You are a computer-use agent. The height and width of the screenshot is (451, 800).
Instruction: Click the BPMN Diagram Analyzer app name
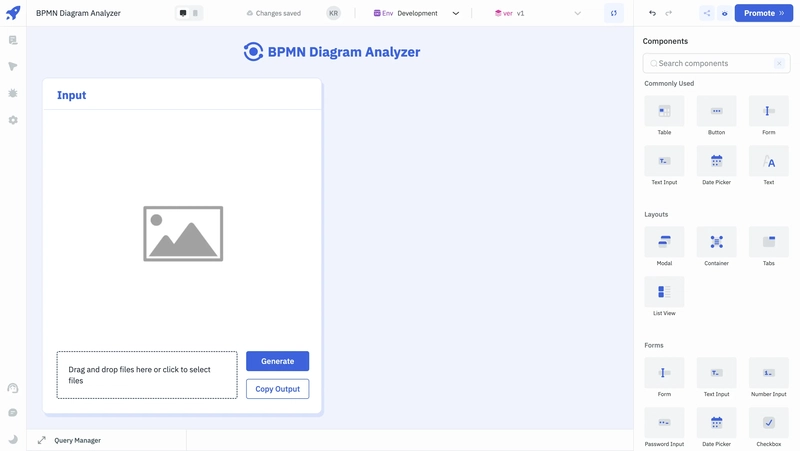(x=78, y=13)
